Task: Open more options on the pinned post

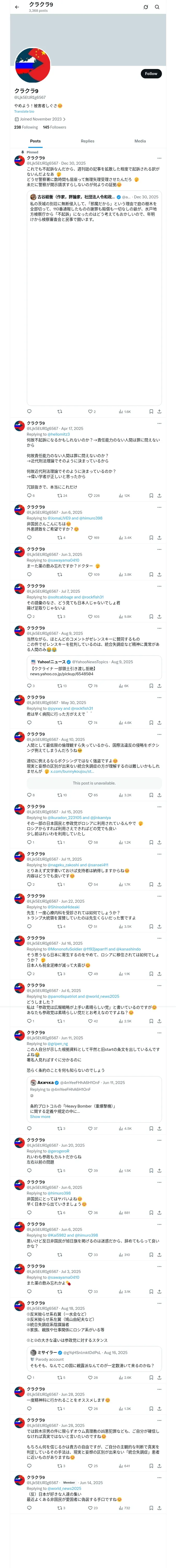Action: pyautogui.click(x=159, y=158)
